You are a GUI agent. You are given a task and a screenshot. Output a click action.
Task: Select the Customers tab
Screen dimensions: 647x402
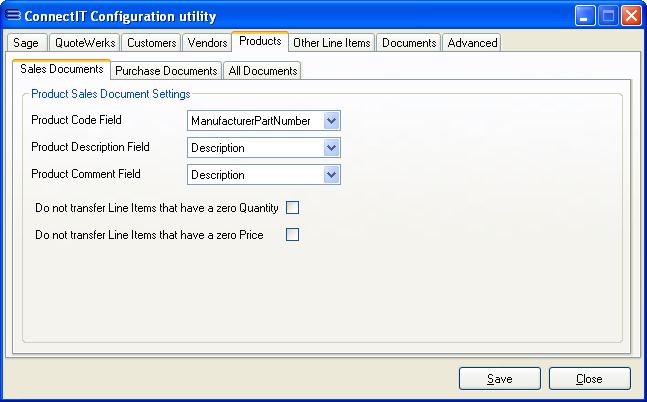pos(151,43)
